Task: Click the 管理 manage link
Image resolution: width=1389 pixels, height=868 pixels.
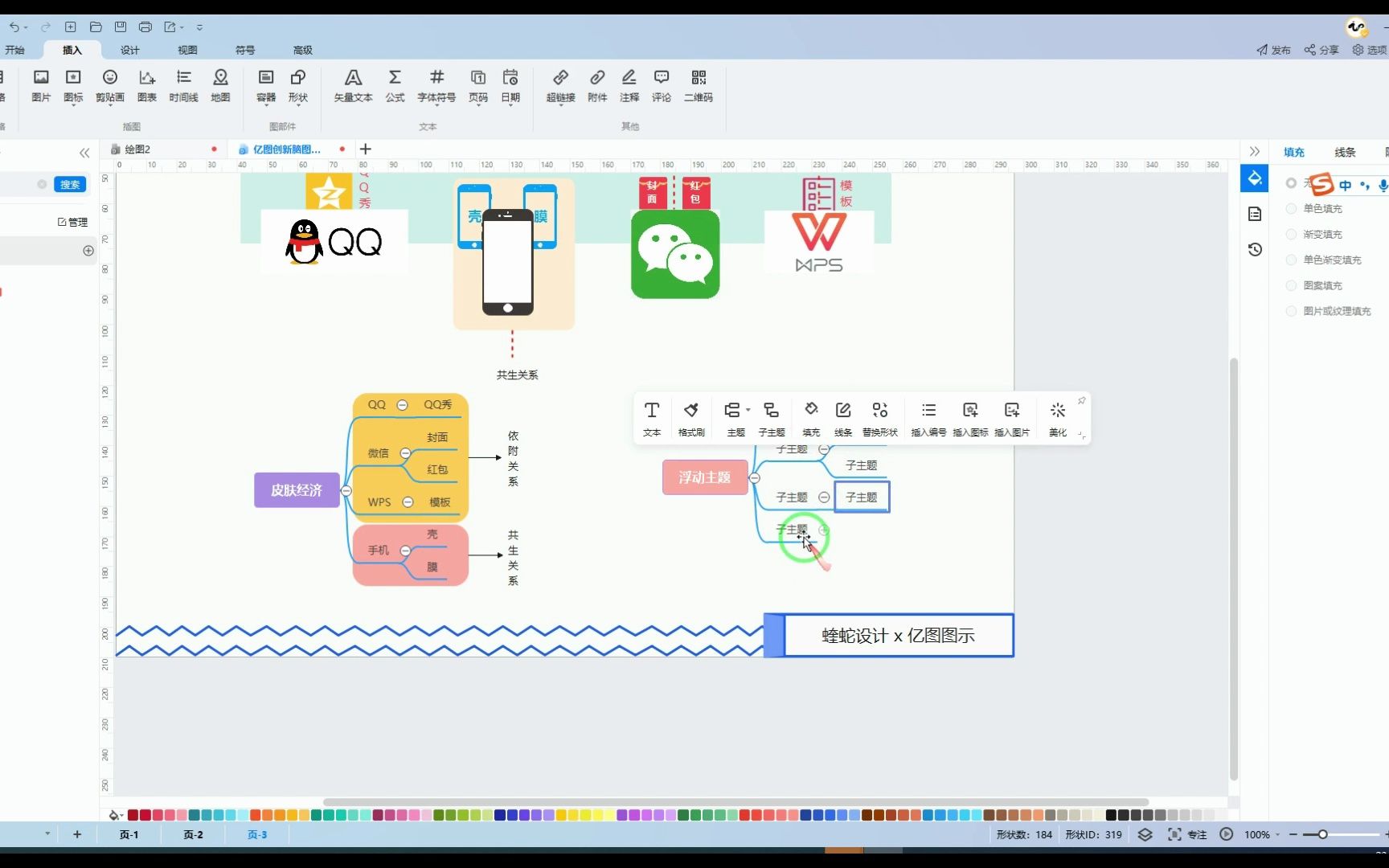Action: pyautogui.click(x=73, y=223)
